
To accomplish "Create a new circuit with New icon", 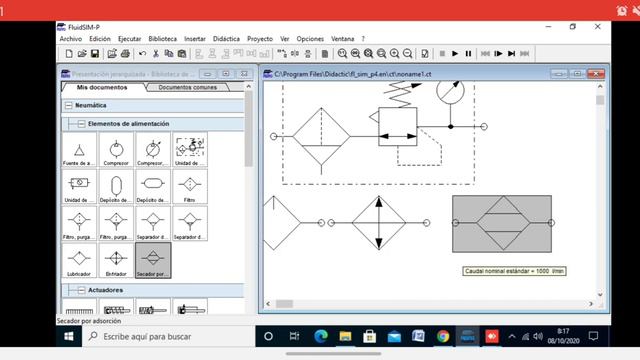I will point(69,53).
